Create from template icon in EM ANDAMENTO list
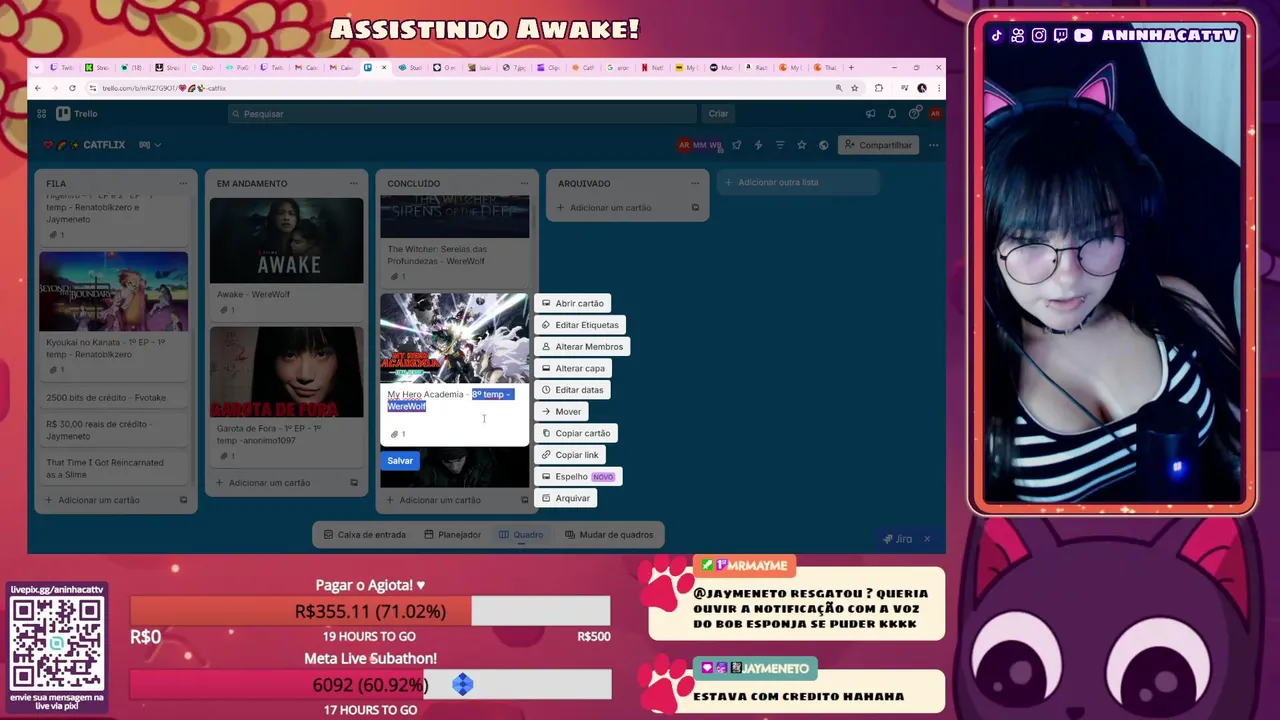The image size is (1280, 720). (x=353, y=483)
